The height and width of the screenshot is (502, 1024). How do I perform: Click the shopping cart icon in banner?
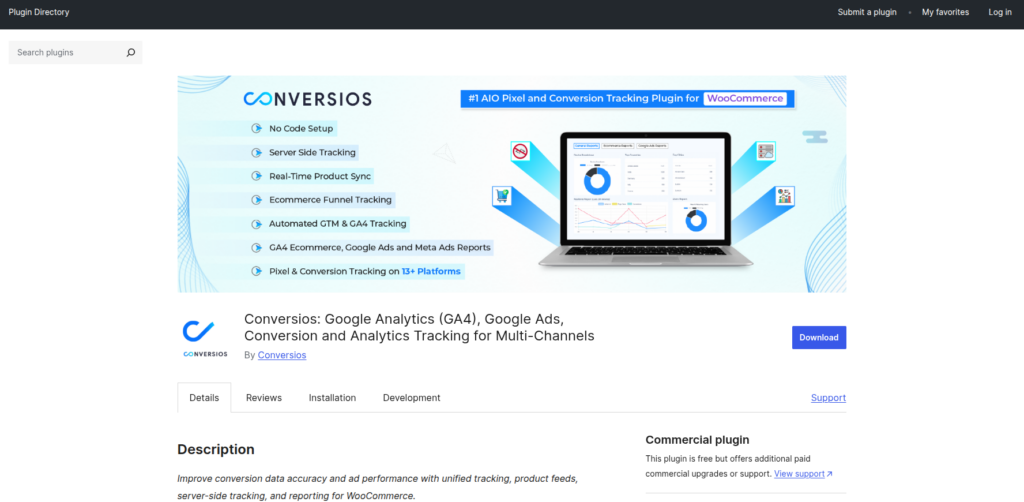coord(502,195)
